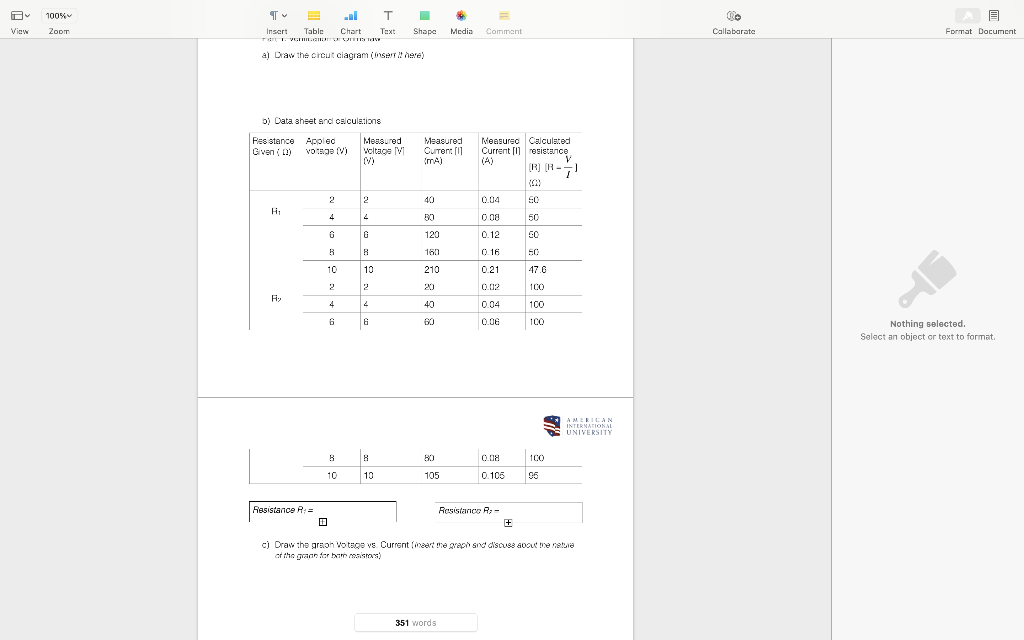Viewport: 1024px width, 640px height.
Task: Click the View icon in the toolbar
Action: point(19,15)
